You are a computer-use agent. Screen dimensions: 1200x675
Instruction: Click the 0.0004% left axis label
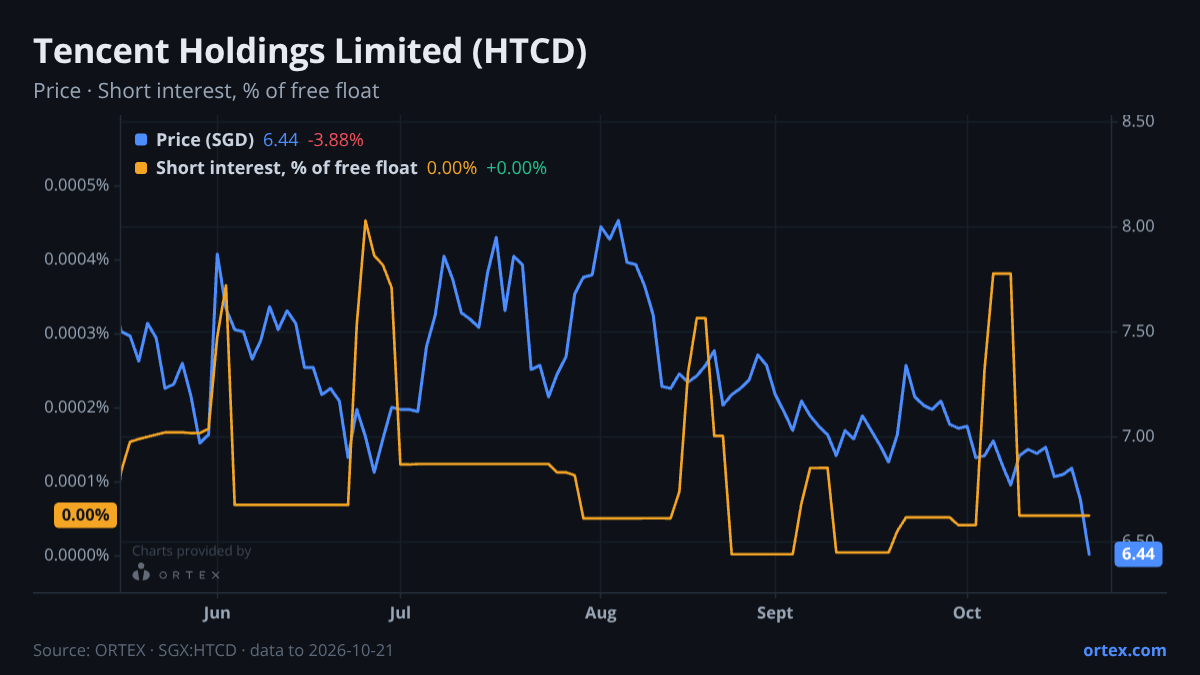click(x=76, y=260)
